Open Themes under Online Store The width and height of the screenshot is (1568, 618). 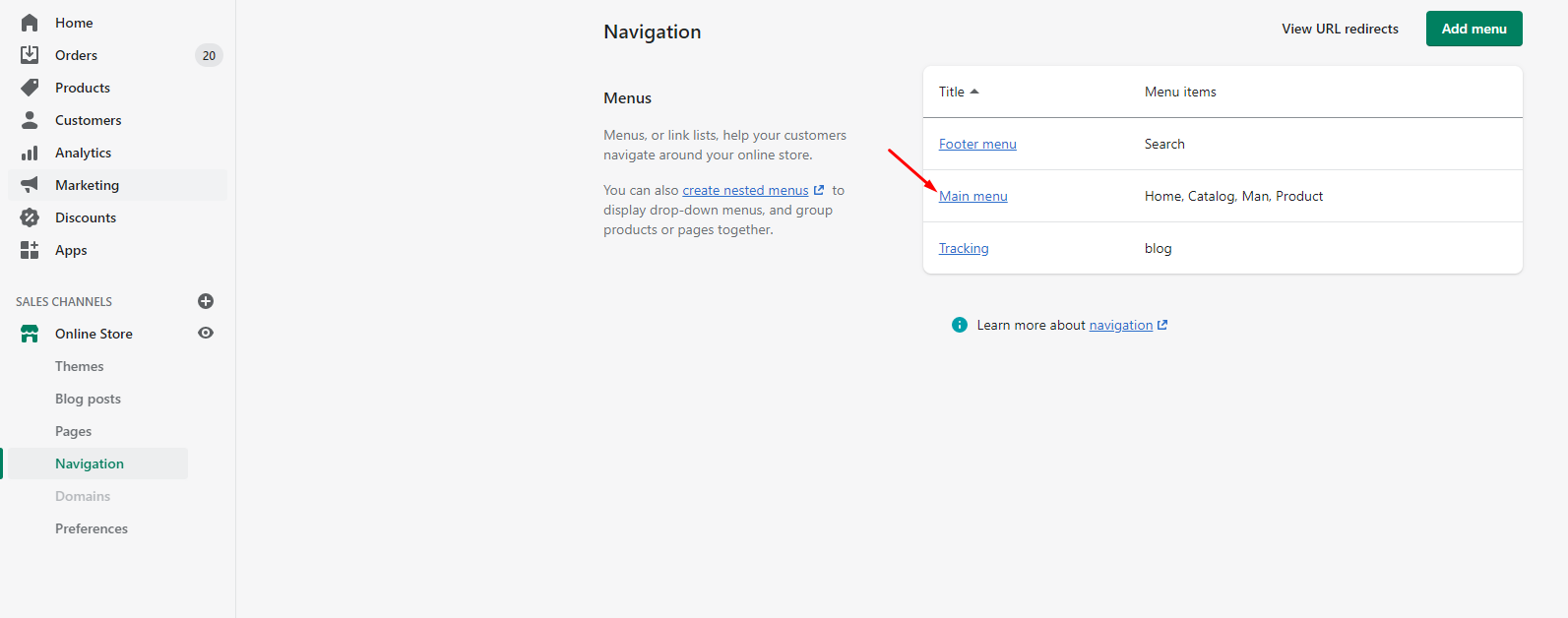coord(79,366)
